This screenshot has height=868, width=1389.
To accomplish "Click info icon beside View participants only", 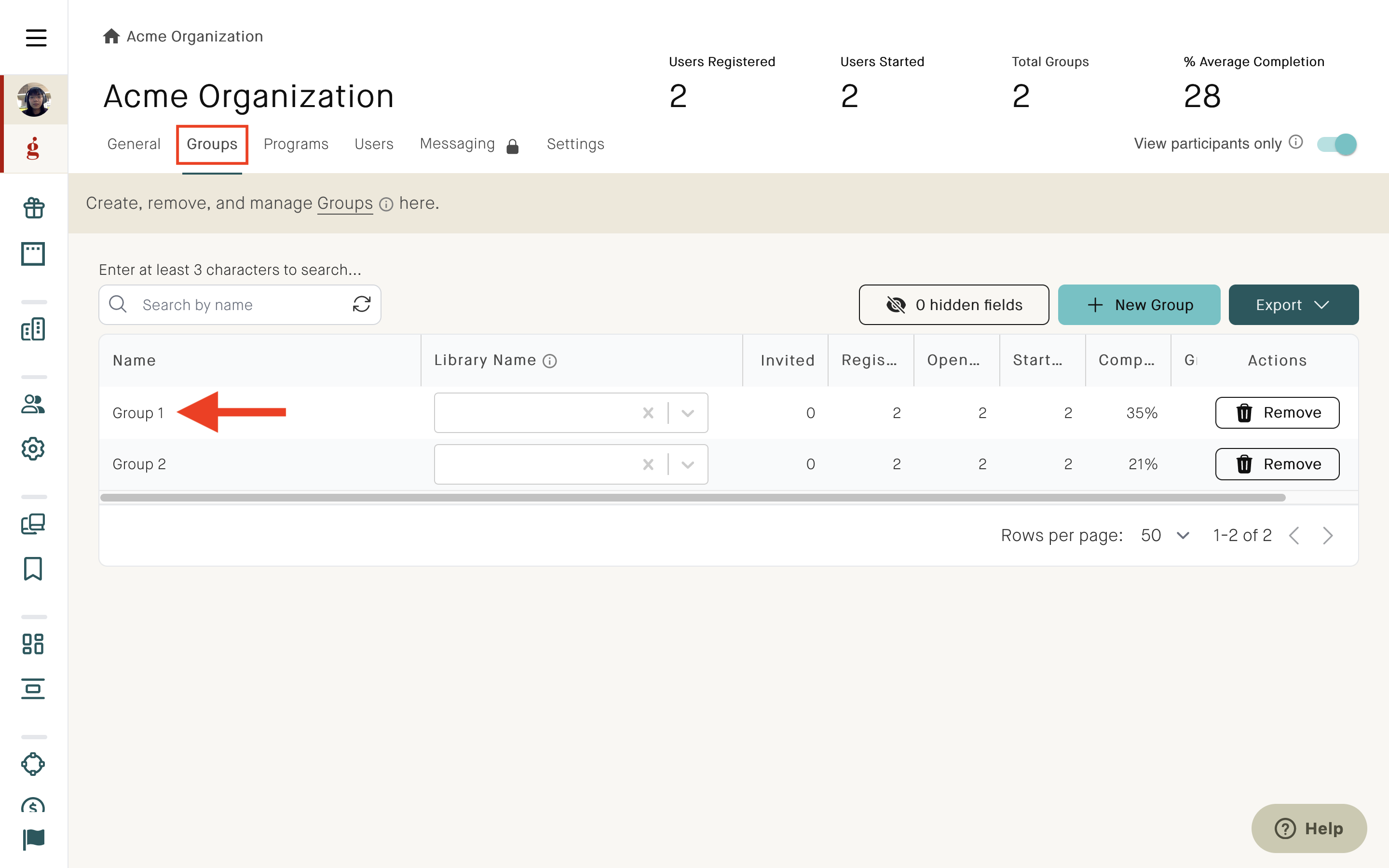I will pyautogui.click(x=1296, y=142).
